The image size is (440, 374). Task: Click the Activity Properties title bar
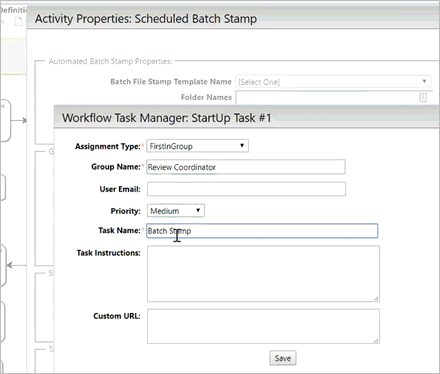[233, 19]
